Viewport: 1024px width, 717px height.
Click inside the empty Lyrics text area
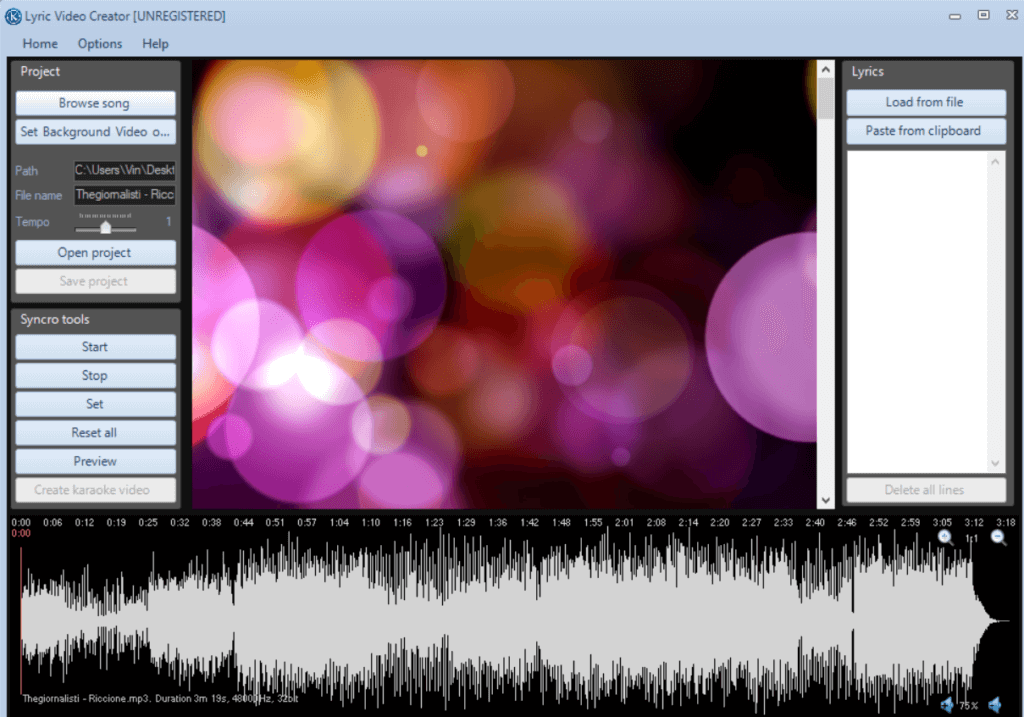pyautogui.click(x=917, y=312)
